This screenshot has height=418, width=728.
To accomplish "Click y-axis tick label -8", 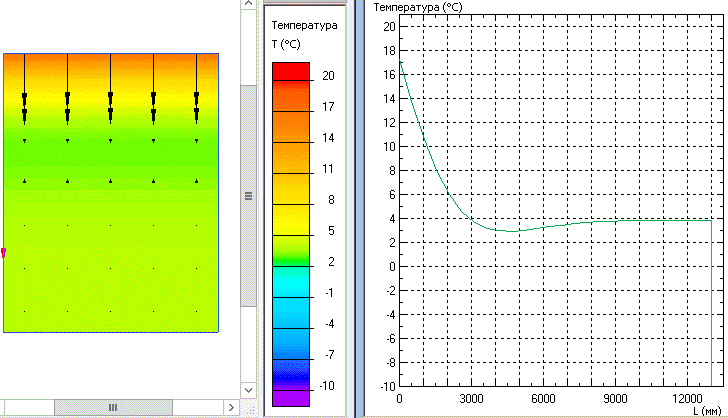I will [x=391, y=363].
